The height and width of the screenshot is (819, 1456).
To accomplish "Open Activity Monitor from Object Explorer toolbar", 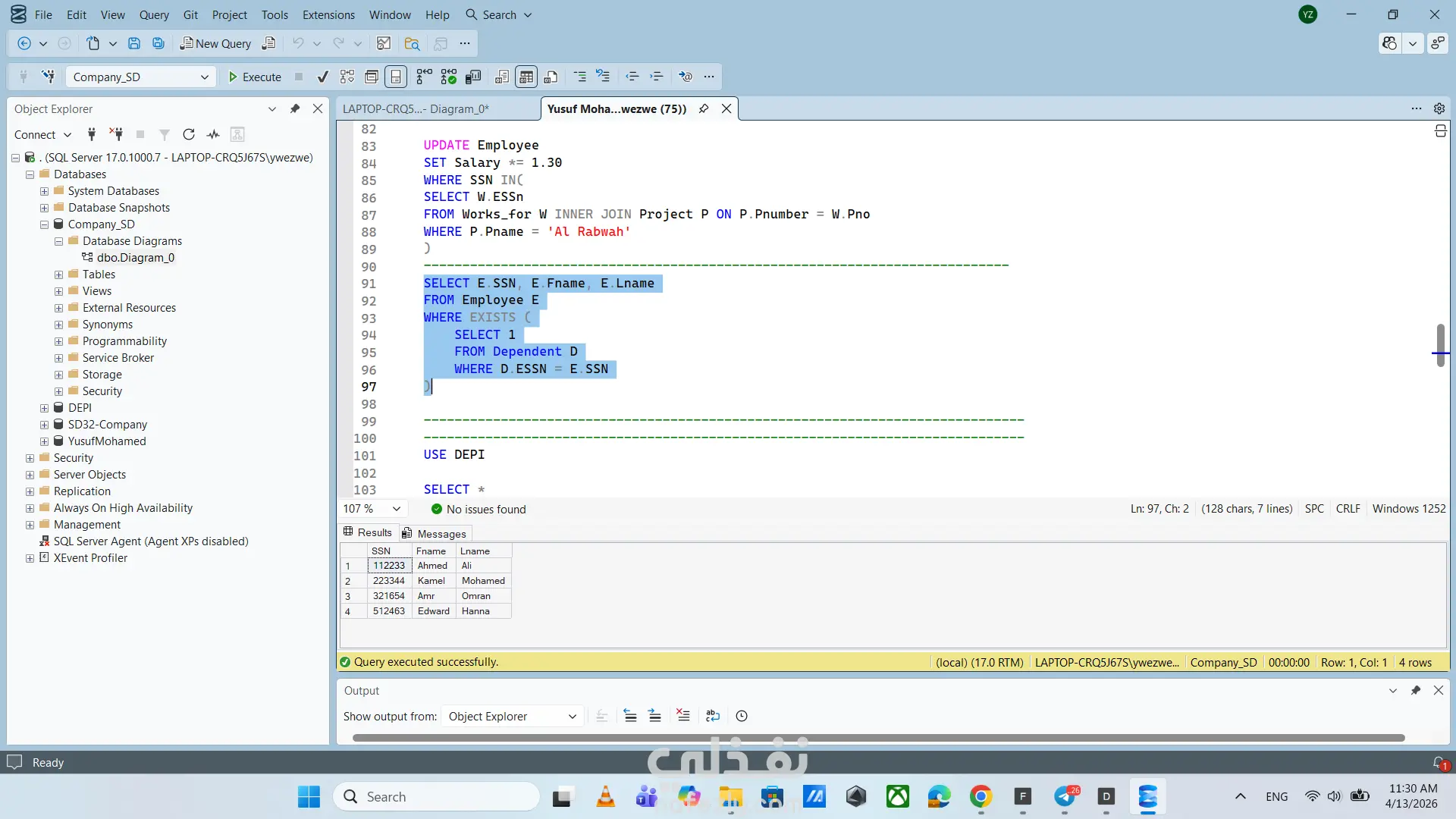I will (x=213, y=134).
